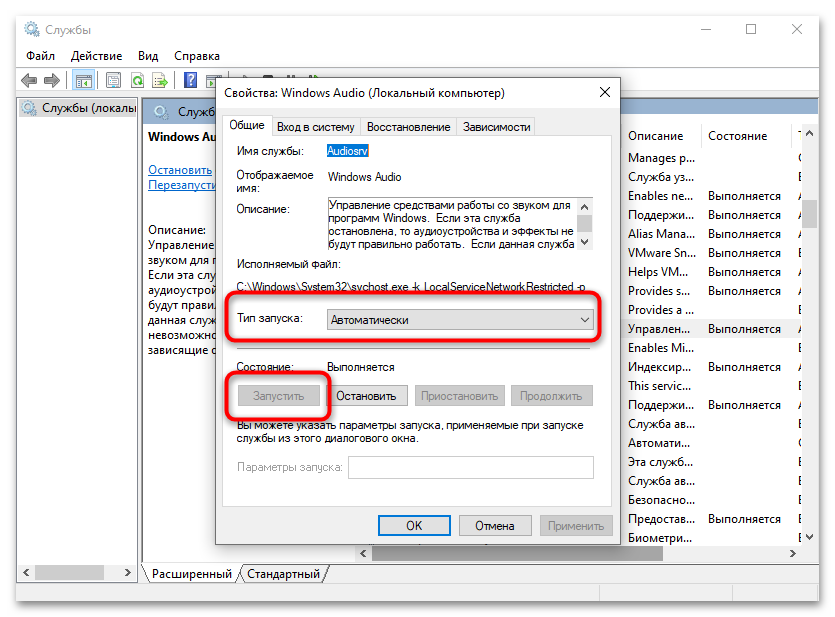Toggle the show/hide console tree toolbar icon
The height and width of the screenshot is (617, 835).
click(x=84, y=81)
